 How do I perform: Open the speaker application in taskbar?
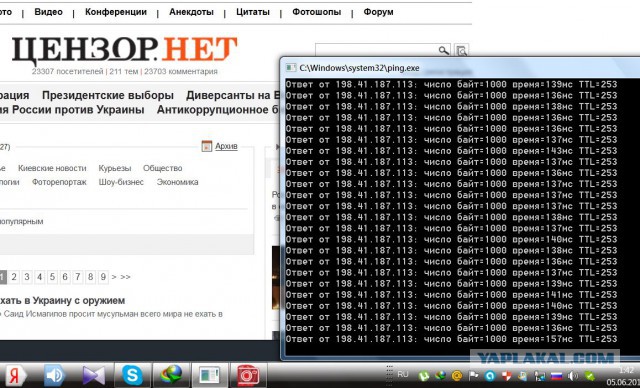pos(55,375)
